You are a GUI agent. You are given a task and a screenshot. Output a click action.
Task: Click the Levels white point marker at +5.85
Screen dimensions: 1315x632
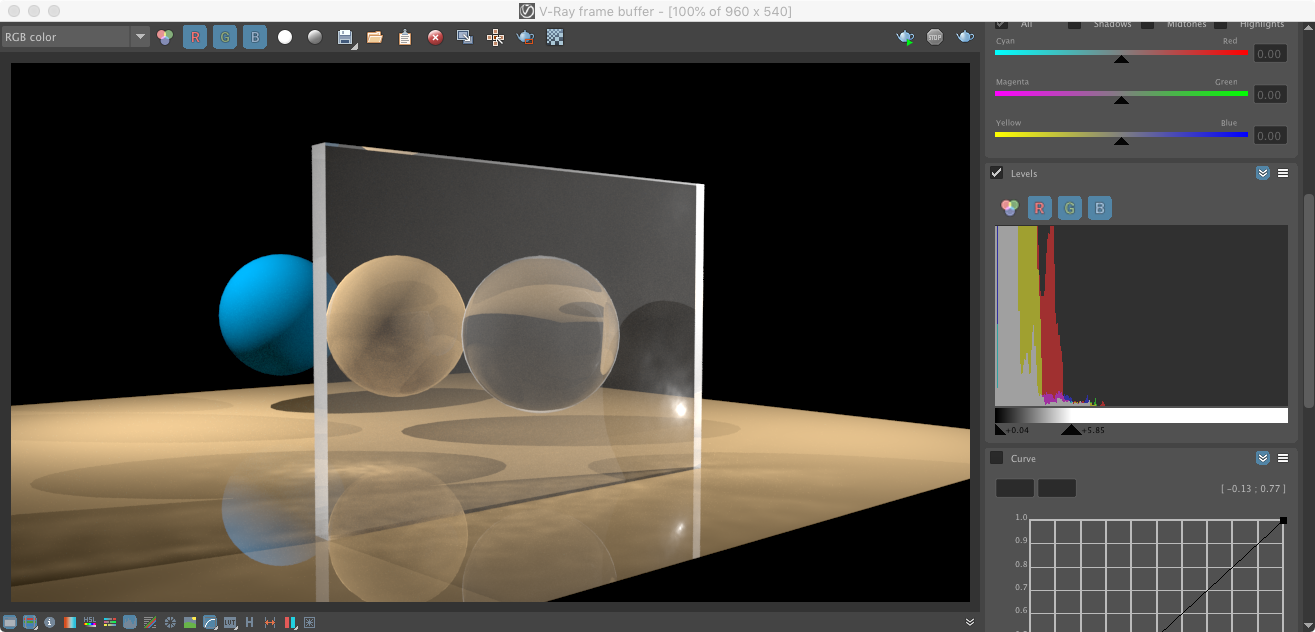(1071, 430)
